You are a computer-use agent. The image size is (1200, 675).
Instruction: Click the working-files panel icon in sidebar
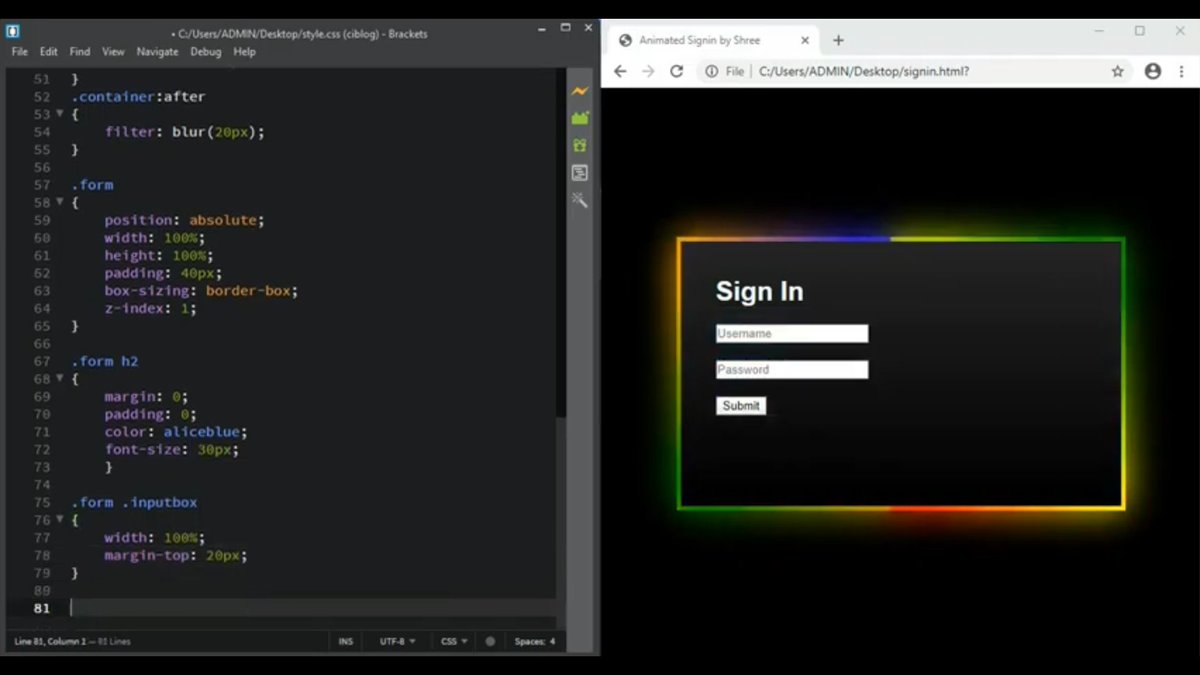[x=580, y=172]
